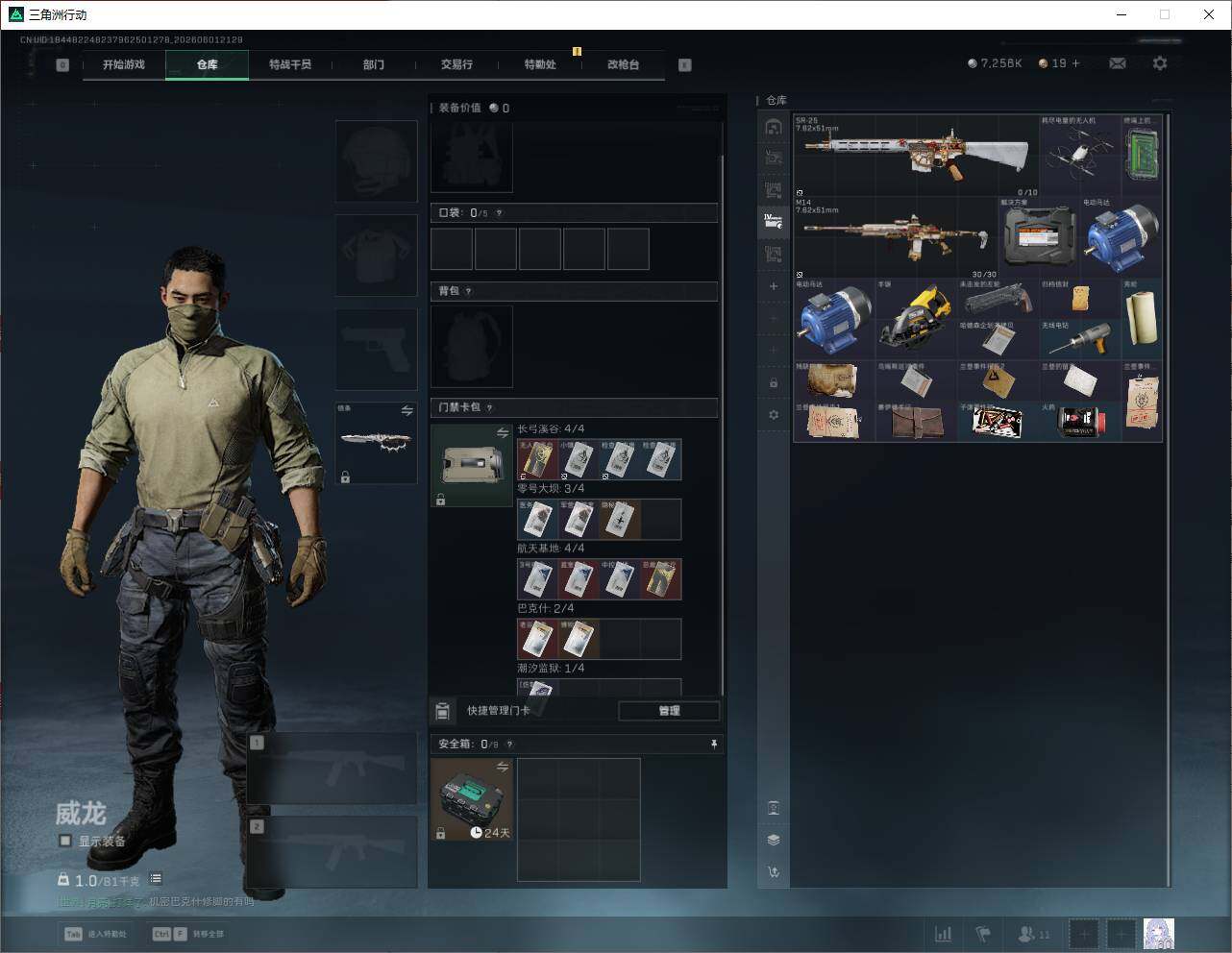Open the settings gear in the top bar

click(x=1160, y=63)
